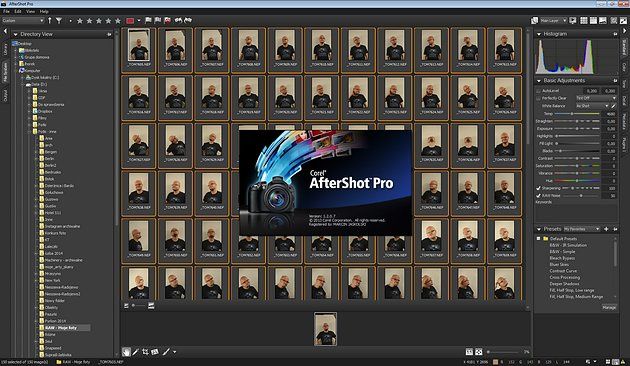Click the filmstrip preview thumbnail at bottom
Image resolution: width=630 pixels, height=366 pixels.
click(325, 329)
